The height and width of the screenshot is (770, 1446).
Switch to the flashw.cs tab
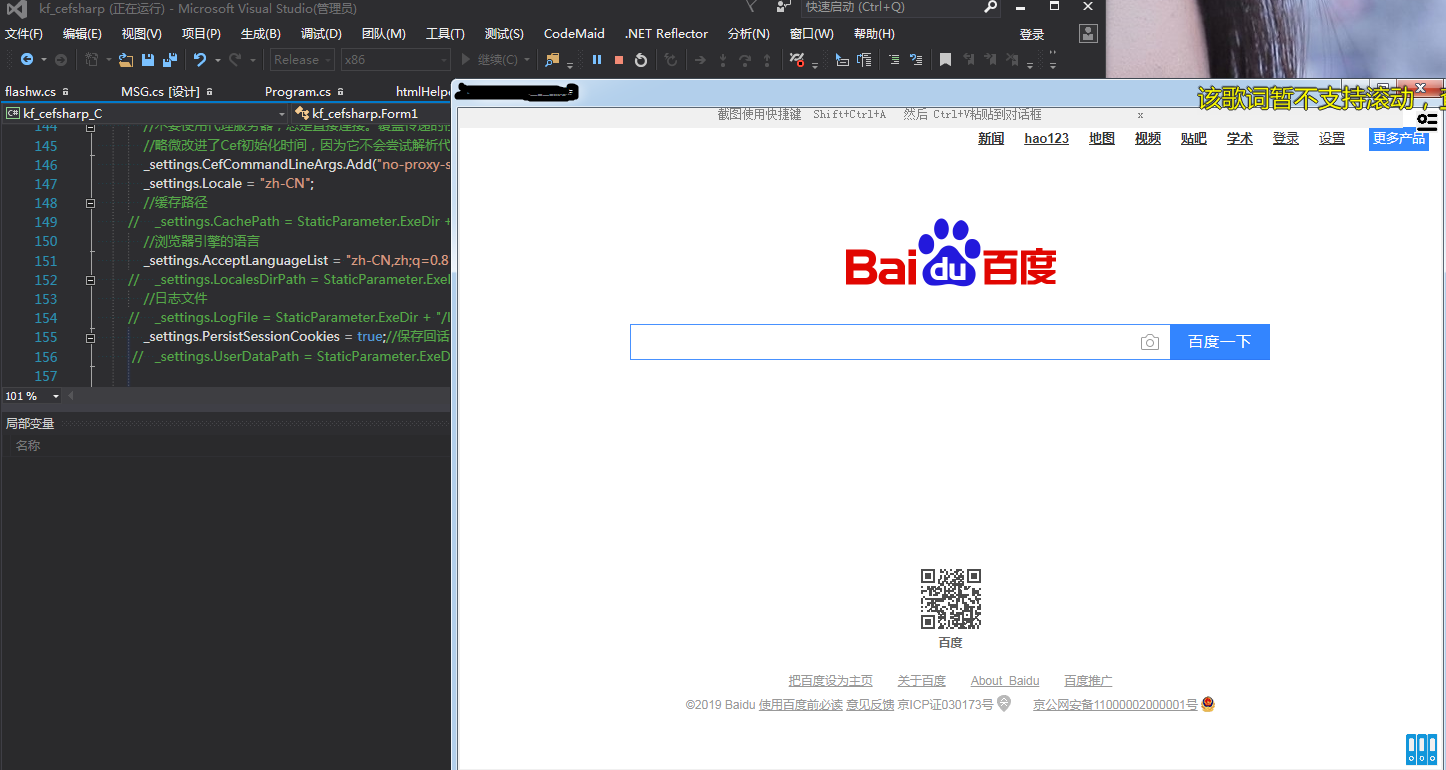[x=30, y=91]
